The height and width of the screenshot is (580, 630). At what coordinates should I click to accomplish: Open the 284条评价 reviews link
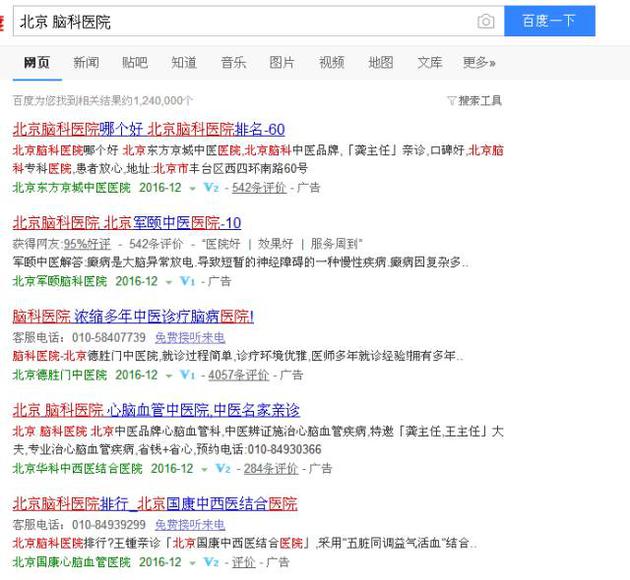coord(271,468)
